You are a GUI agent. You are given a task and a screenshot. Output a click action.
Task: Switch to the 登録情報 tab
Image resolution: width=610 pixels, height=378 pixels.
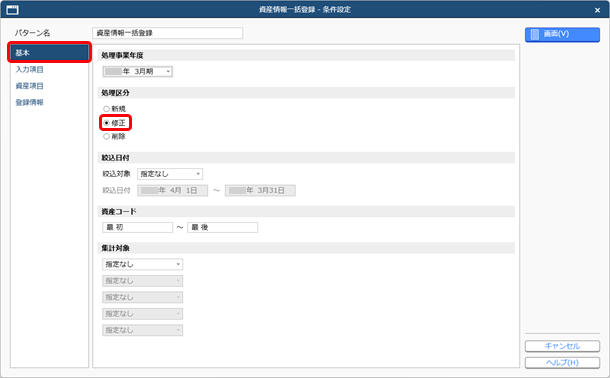(x=30, y=103)
